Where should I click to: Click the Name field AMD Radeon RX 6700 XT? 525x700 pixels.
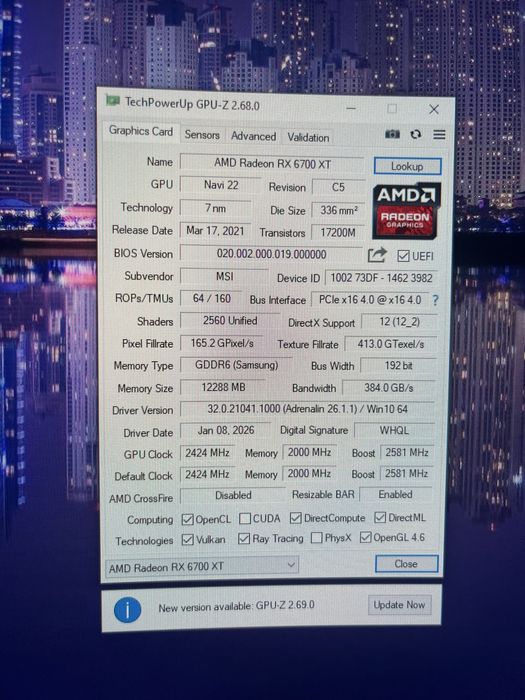(272, 163)
